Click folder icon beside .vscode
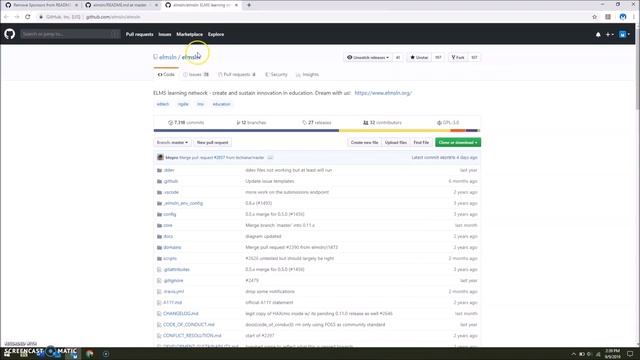This screenshot has height=360, width=640. coord(159,192)
